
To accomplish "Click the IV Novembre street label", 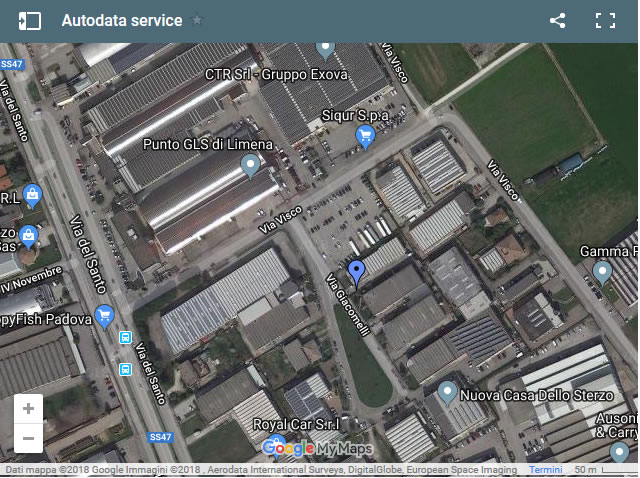I will point(32,279).
